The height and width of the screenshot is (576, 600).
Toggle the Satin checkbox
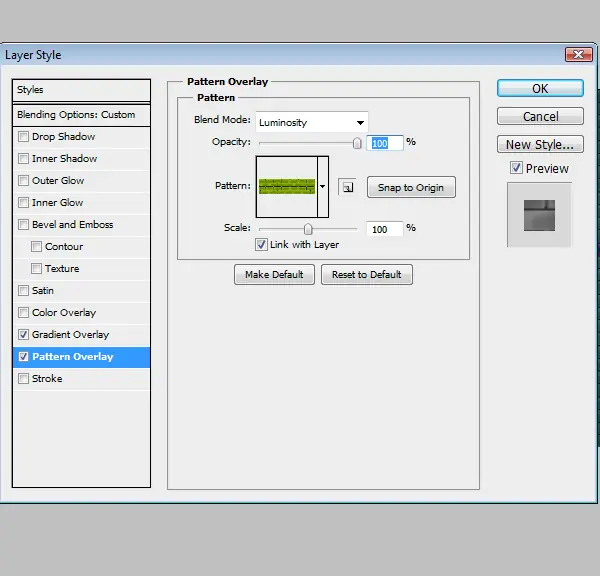click(23, 290)
